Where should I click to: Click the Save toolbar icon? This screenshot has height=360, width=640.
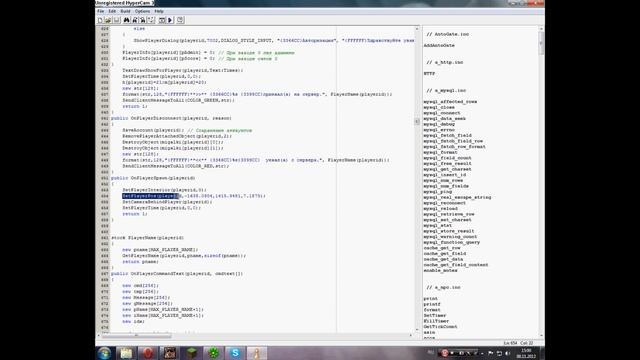click(117, 20)
